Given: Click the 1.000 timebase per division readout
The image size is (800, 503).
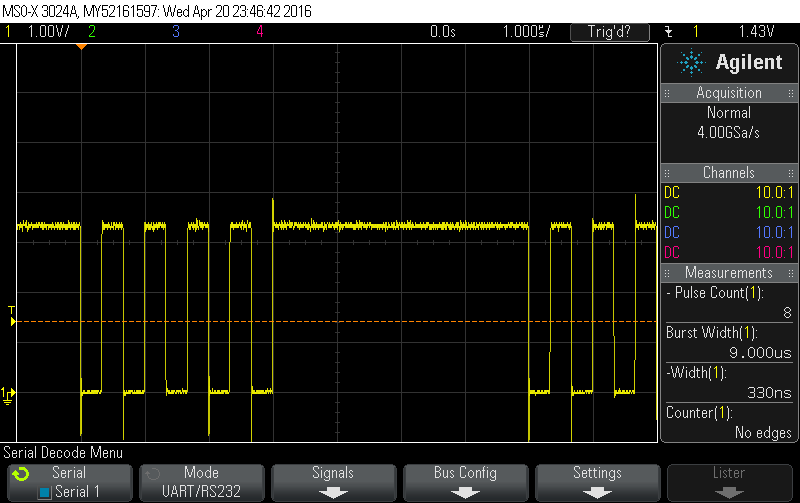Looking at the screenshot, I should 523,32.
